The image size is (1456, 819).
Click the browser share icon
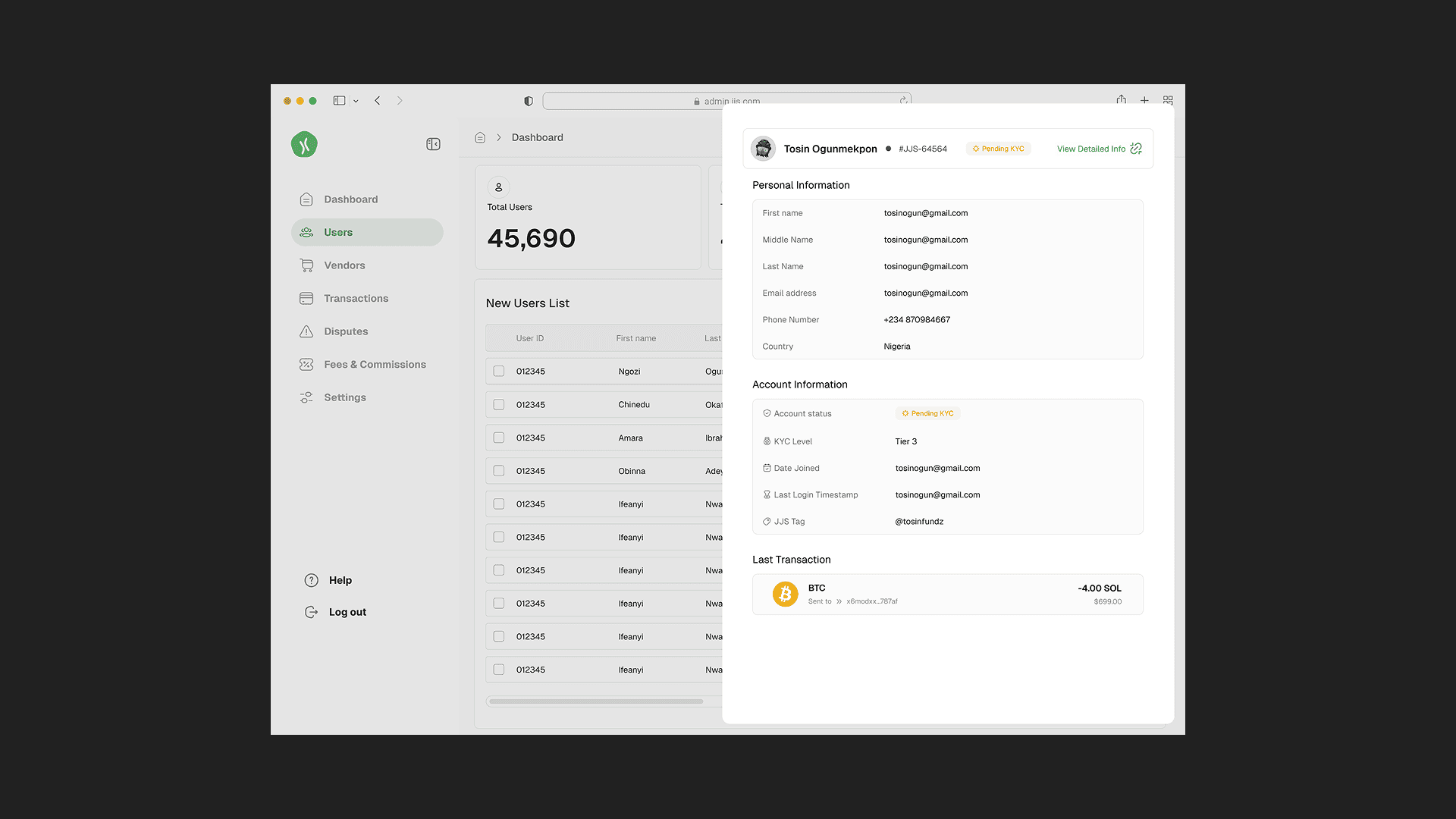pos(1121,100)
